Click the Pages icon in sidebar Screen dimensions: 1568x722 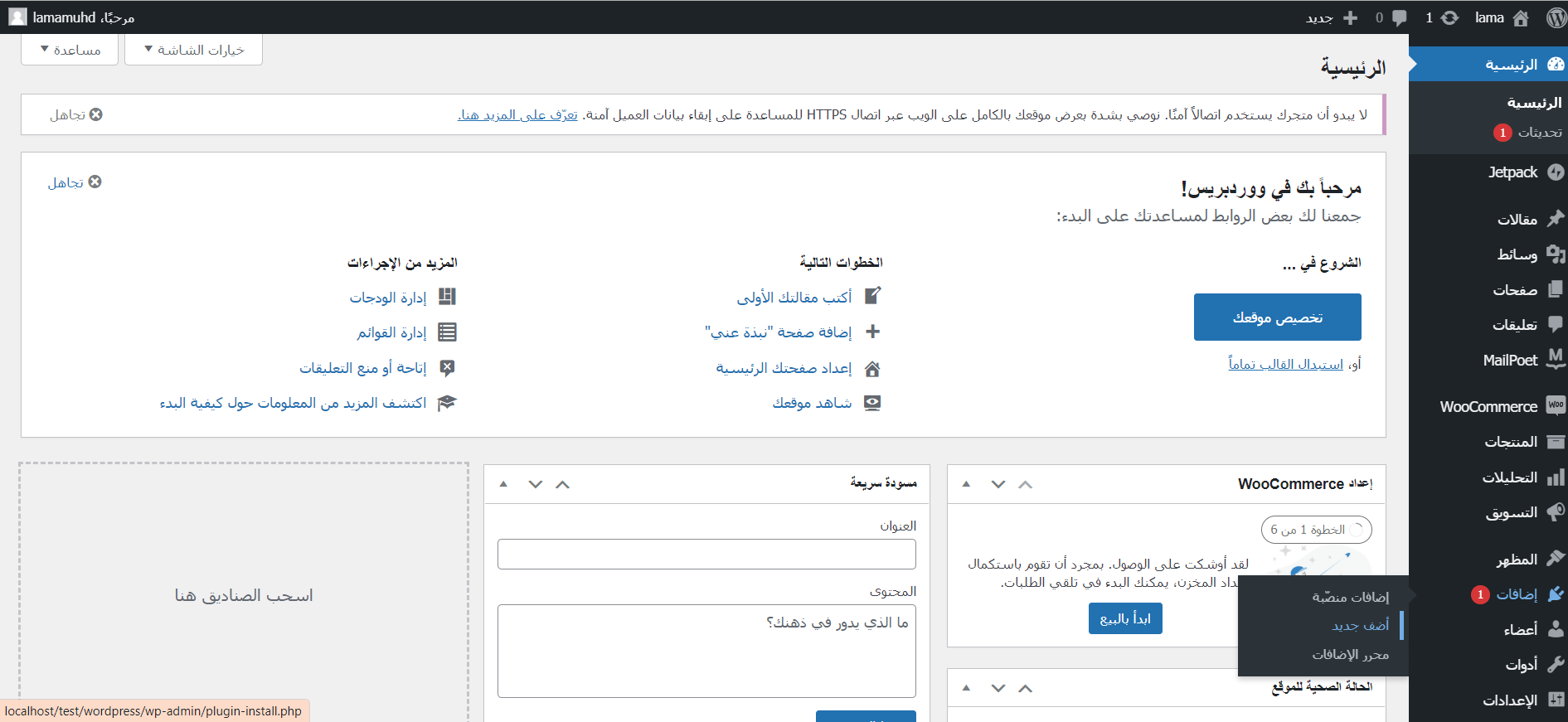point(1556,288)
